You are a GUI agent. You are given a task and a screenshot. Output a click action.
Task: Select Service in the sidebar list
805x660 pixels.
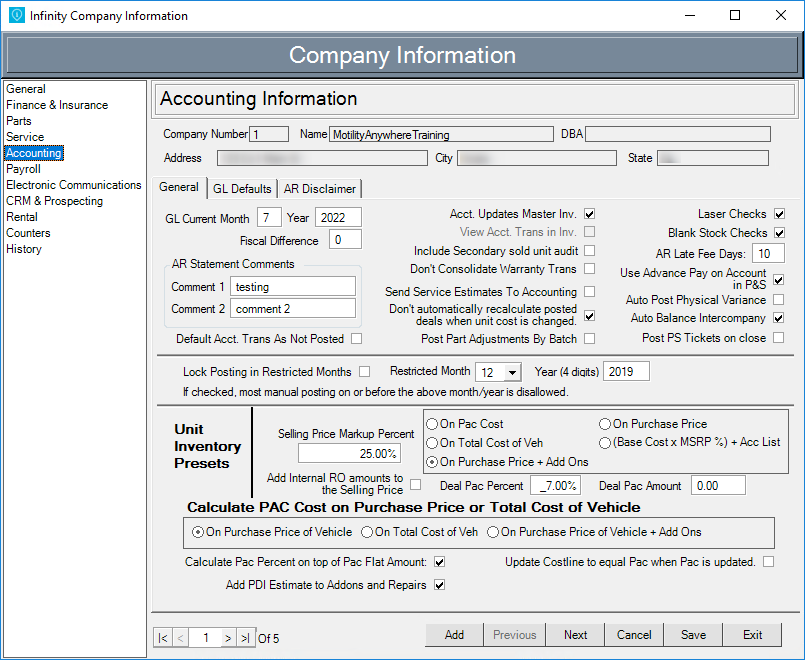click(x=25, y=137)
